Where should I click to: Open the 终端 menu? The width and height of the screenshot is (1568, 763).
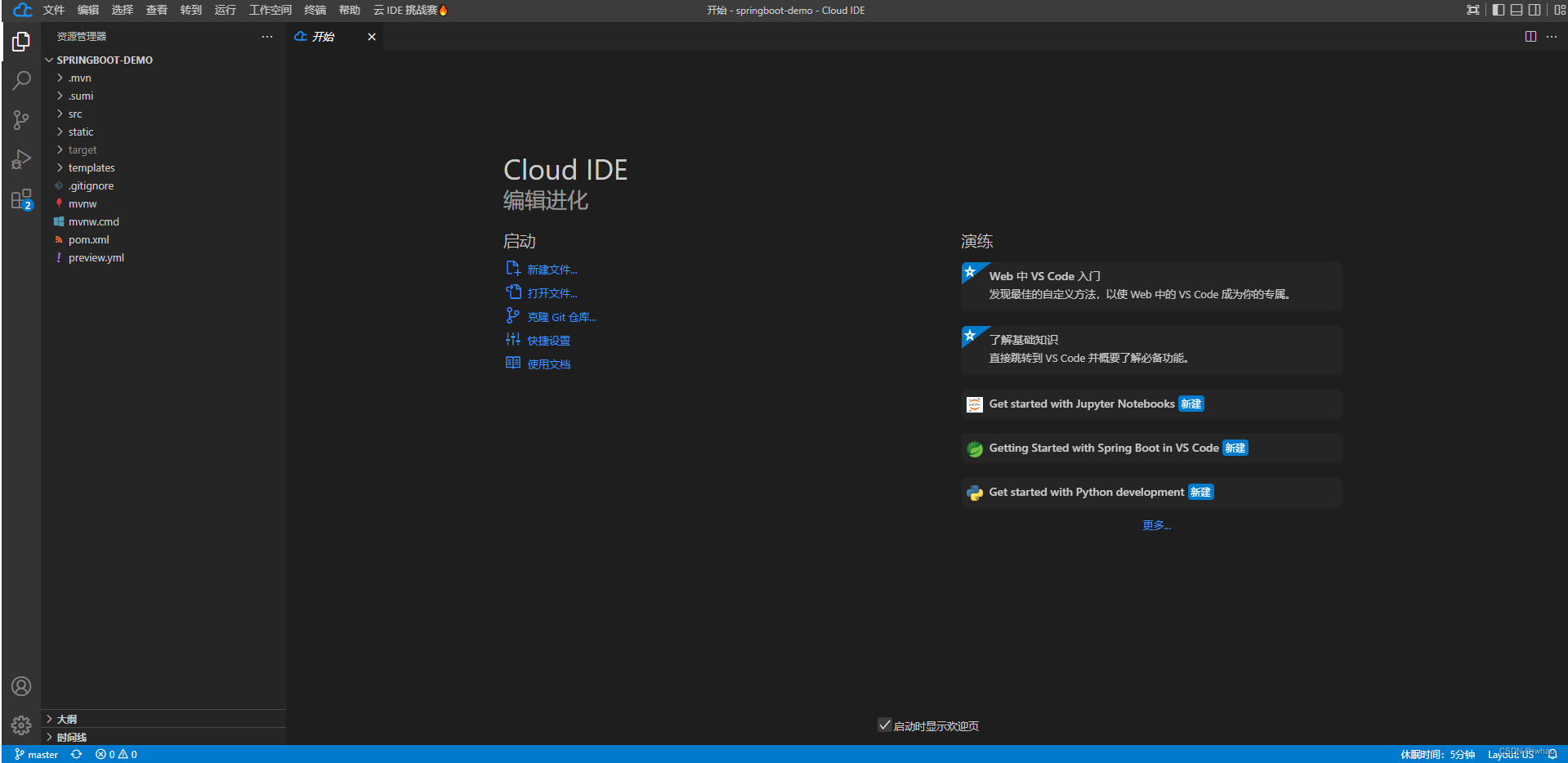[315, 10]
